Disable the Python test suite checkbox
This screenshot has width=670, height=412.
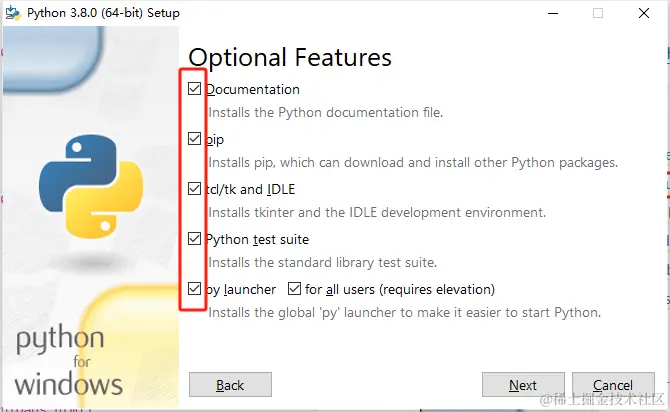coord(194,239)
